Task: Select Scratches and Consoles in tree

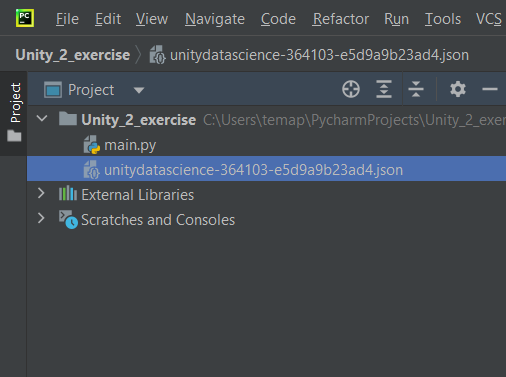Action: pyautogui.click(x=158, y=220)
